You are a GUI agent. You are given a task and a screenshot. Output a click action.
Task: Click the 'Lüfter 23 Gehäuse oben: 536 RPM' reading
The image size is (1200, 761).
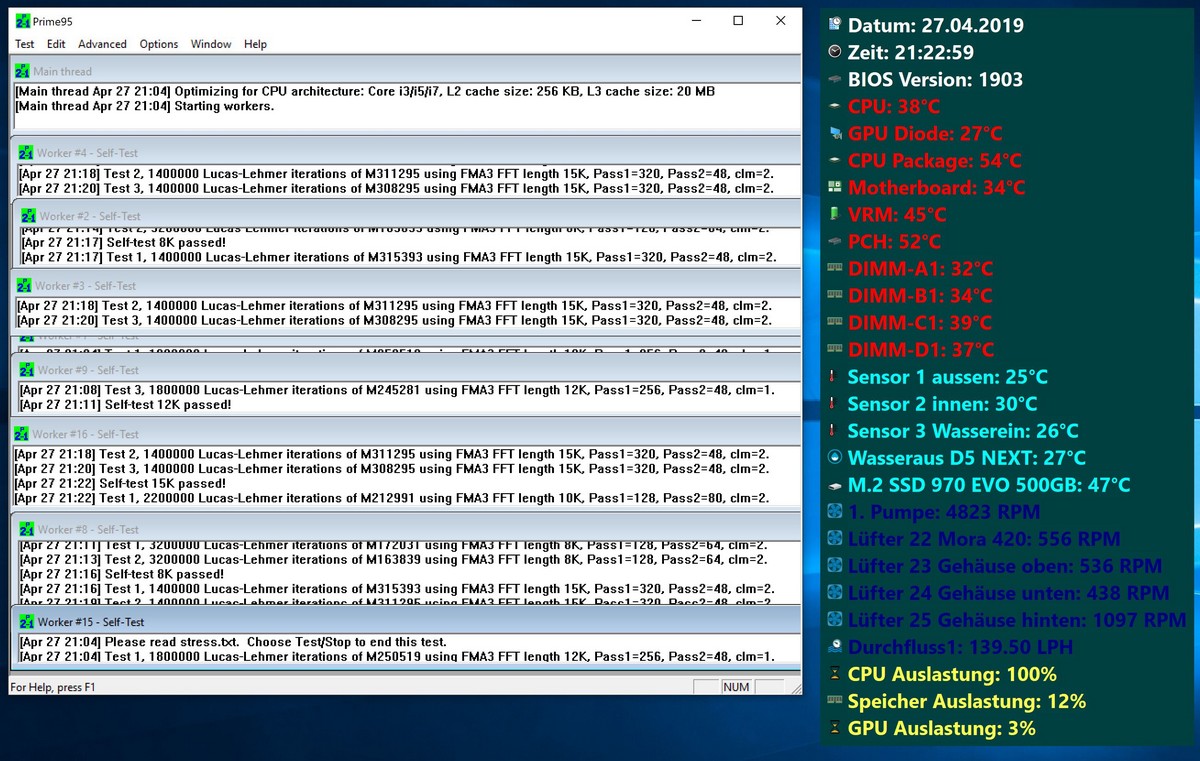1004,565
